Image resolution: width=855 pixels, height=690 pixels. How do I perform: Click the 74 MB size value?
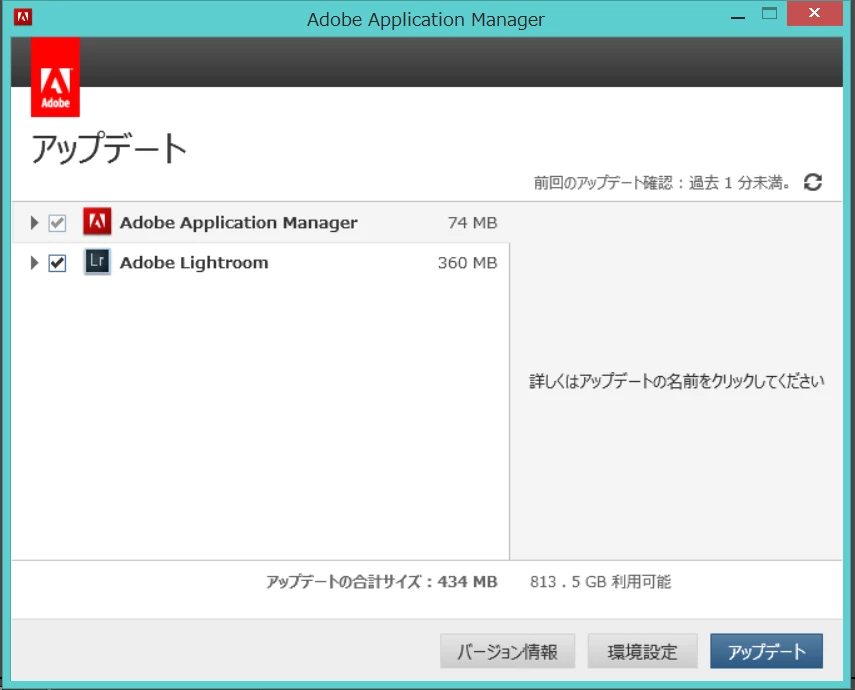pyautogui.click(x=472, y=223)
